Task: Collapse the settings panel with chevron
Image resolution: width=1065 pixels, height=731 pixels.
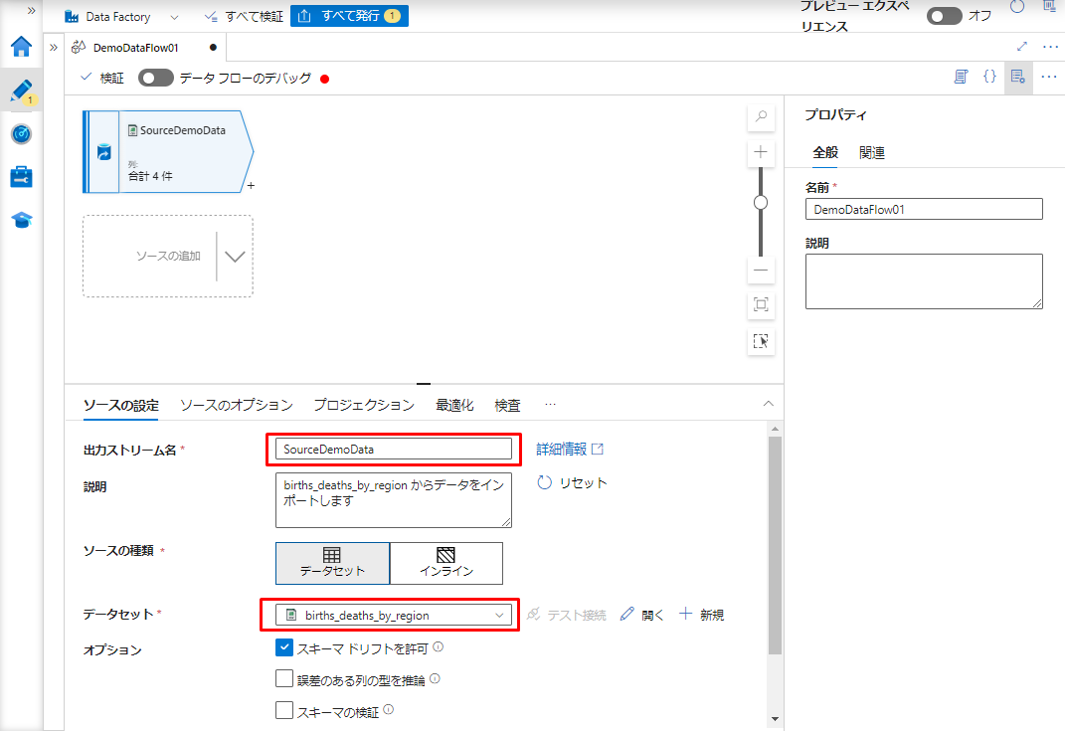Action: (x=768, y=404)
